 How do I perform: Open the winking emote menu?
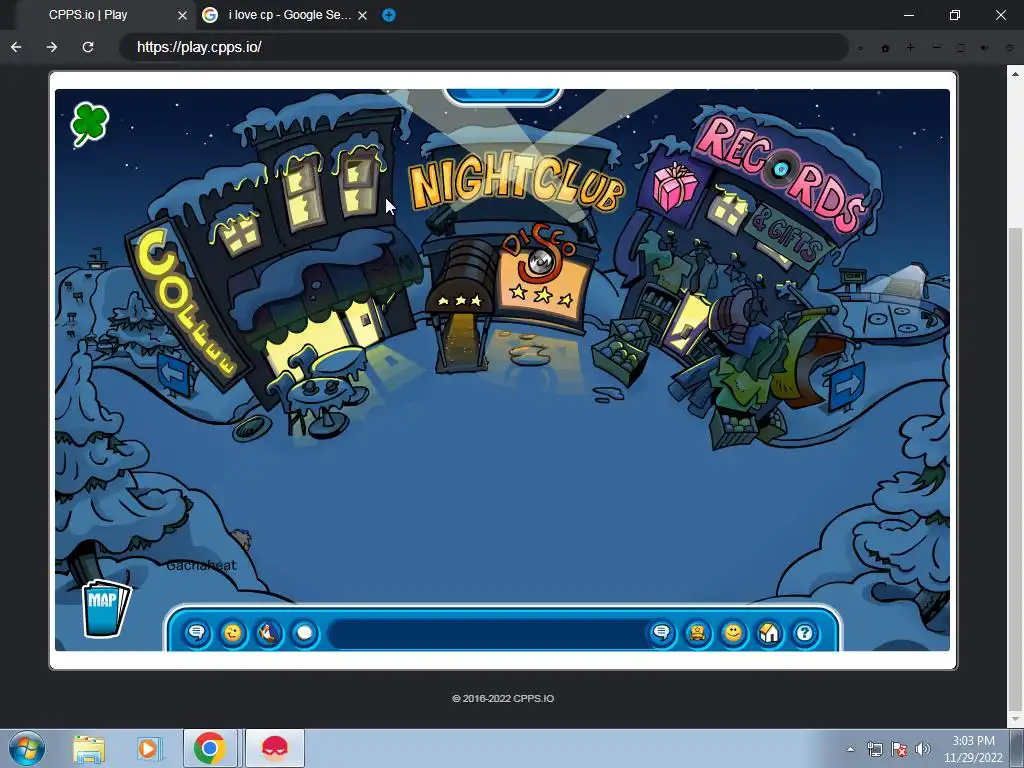coord(232,633)
